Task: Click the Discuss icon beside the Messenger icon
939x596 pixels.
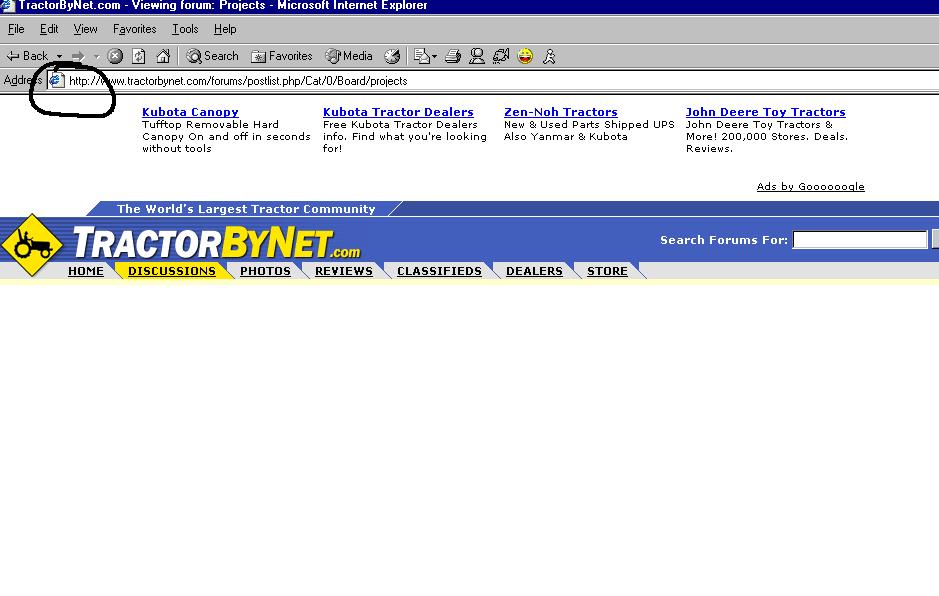Action: pos(501,56)
